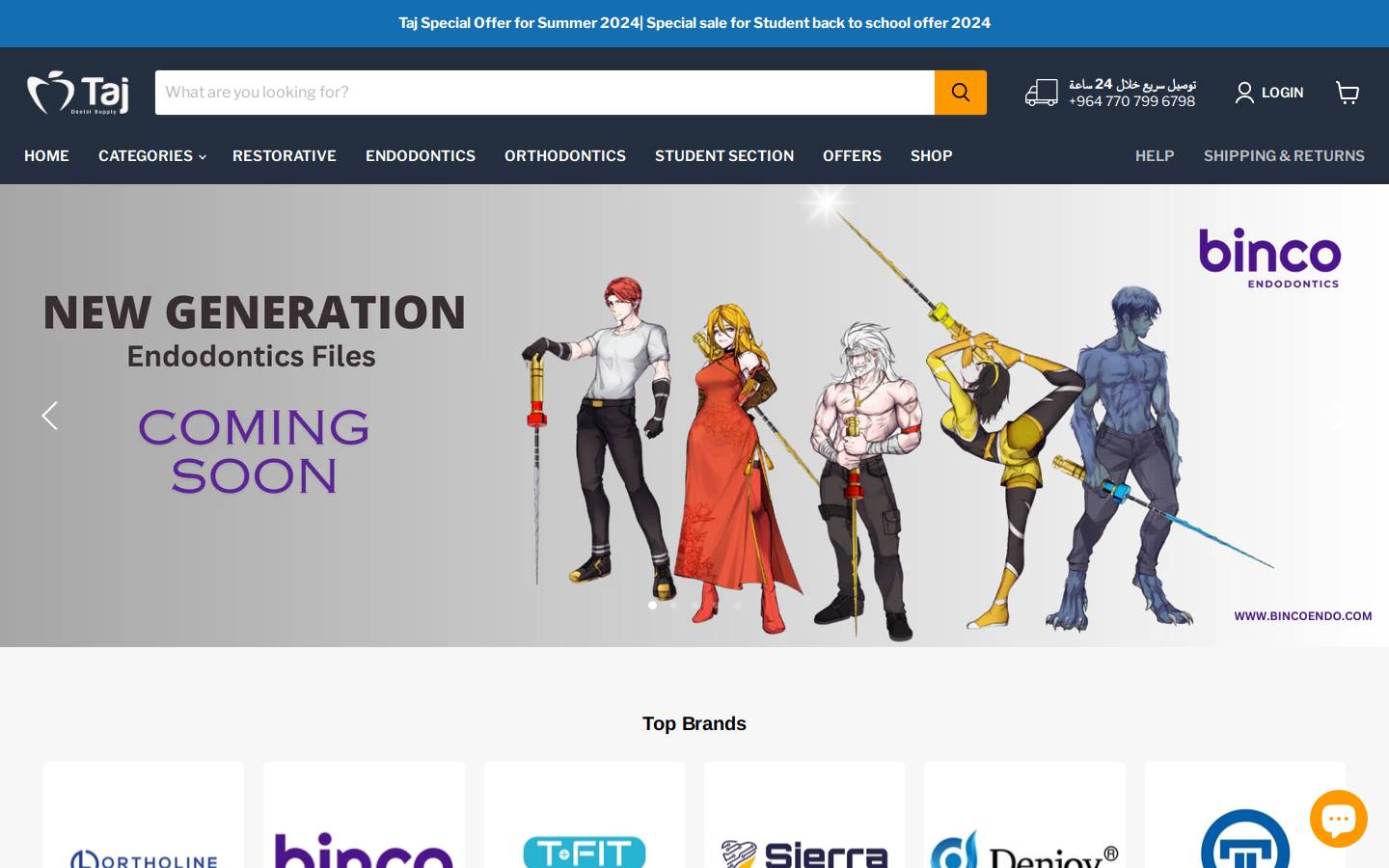Click the WWW.BINCOENDO.COM text in banner
Image resolution: width=1389 pixels, height=868 pixels.
(x=1302, y=616)
